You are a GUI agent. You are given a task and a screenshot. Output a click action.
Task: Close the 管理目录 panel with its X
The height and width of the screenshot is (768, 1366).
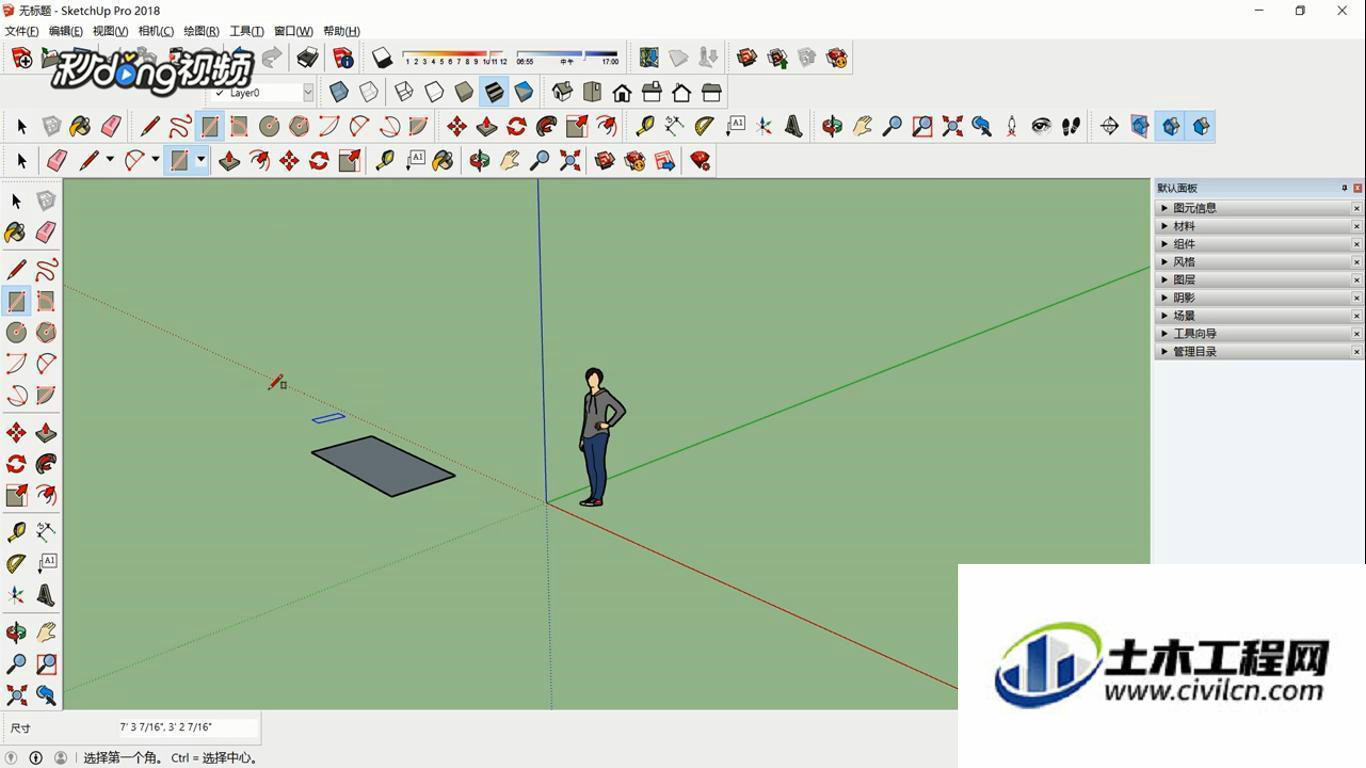(x=1357, y=352)
